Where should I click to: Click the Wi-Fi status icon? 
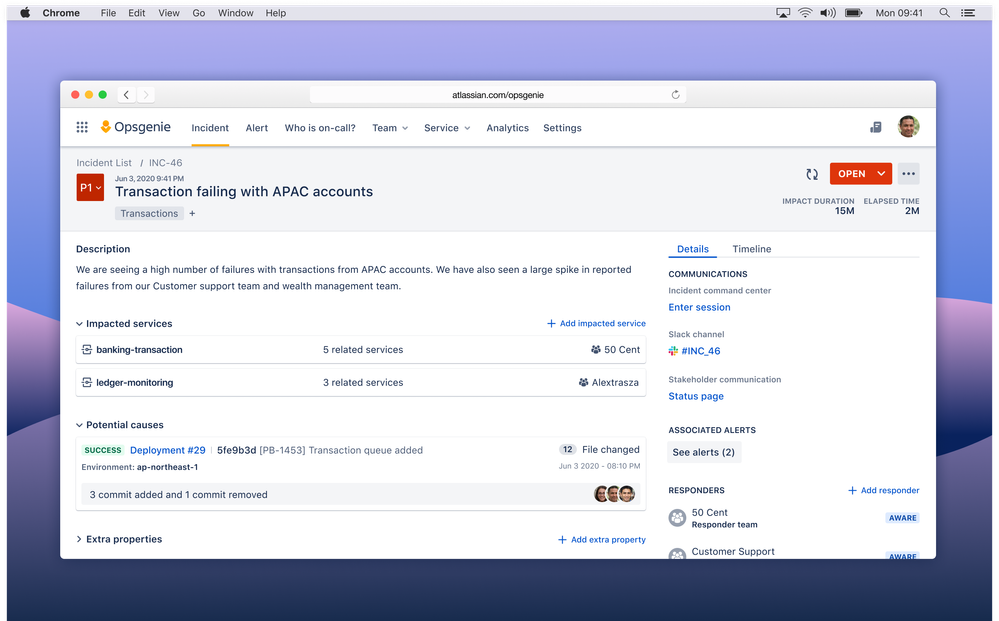(x=805, y=13)
